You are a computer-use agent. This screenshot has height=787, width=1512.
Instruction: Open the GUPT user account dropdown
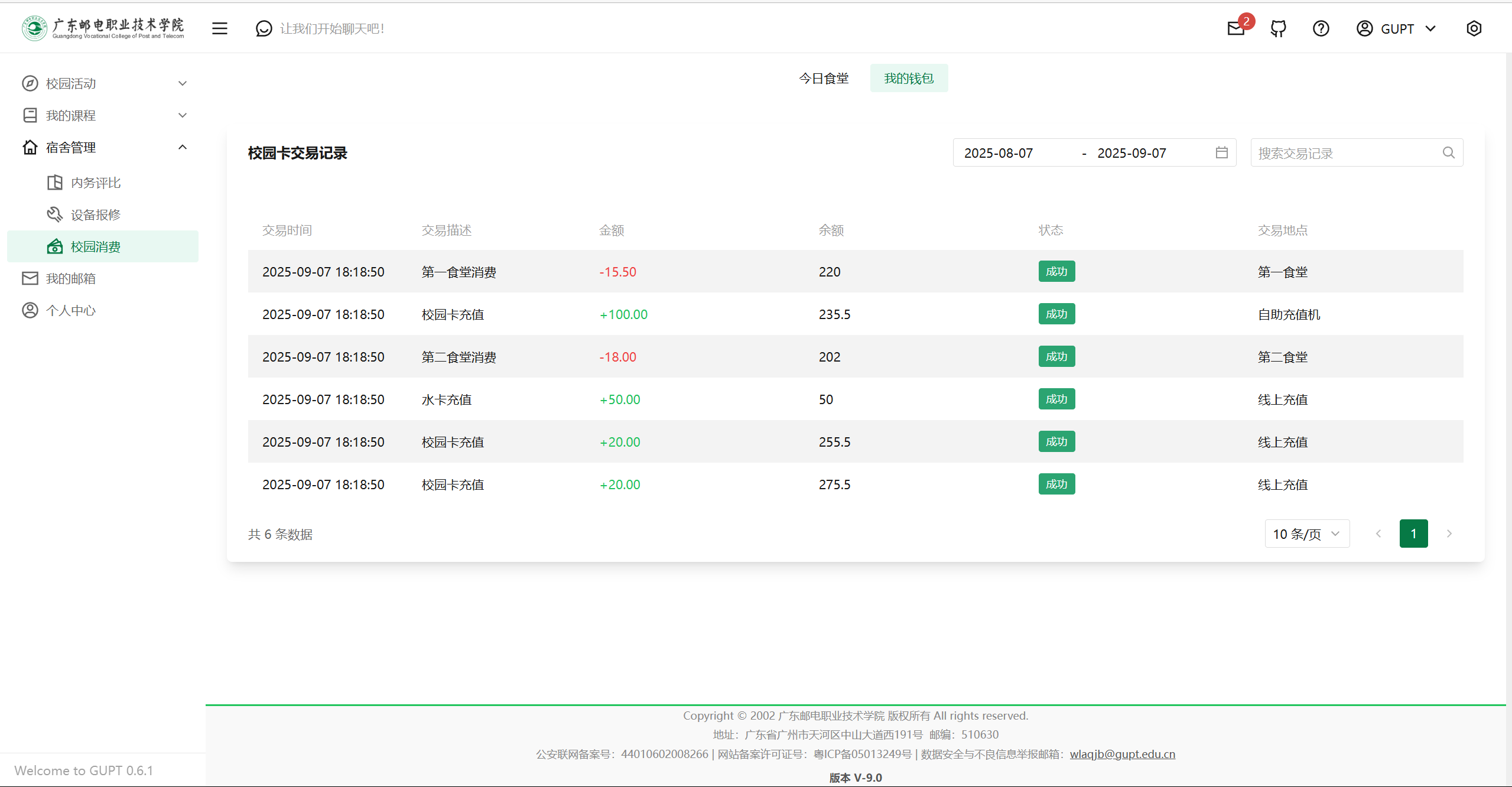click(1397, 28)
